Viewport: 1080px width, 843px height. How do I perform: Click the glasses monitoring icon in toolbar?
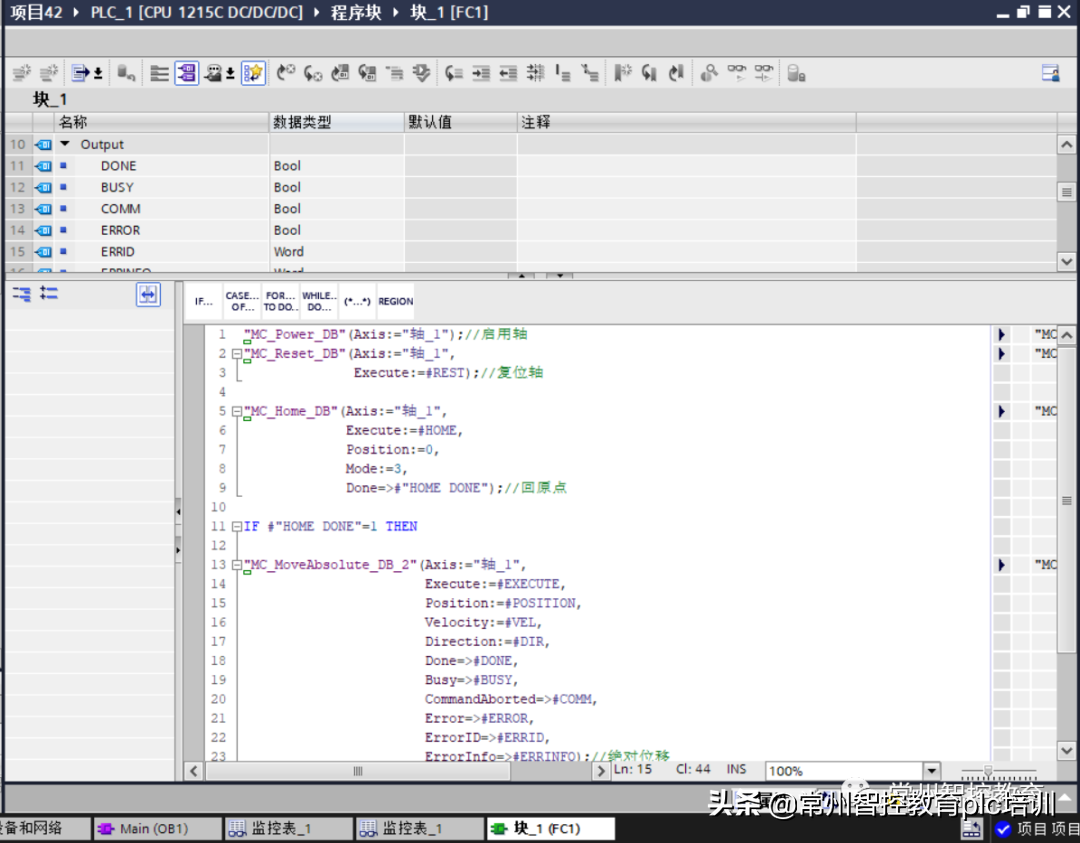point(737,73)
